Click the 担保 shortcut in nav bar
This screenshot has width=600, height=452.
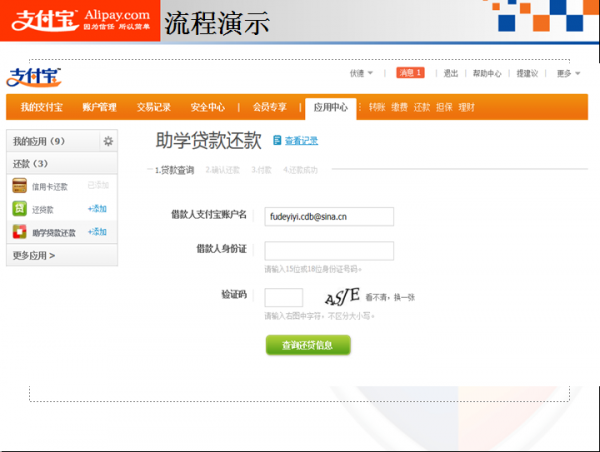coord(444,107)
